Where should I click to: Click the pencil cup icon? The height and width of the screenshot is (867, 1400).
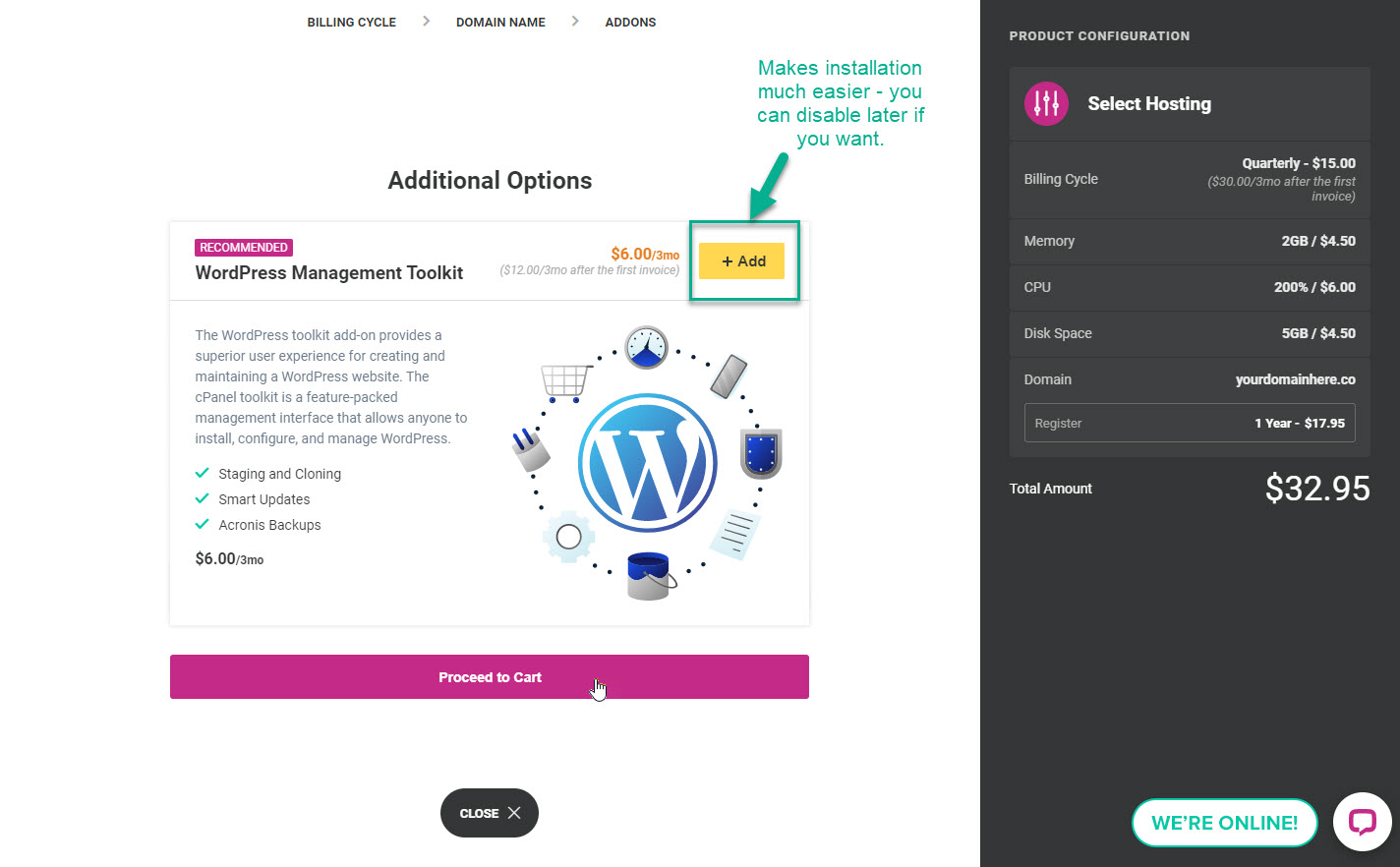(x=530, y=449)
